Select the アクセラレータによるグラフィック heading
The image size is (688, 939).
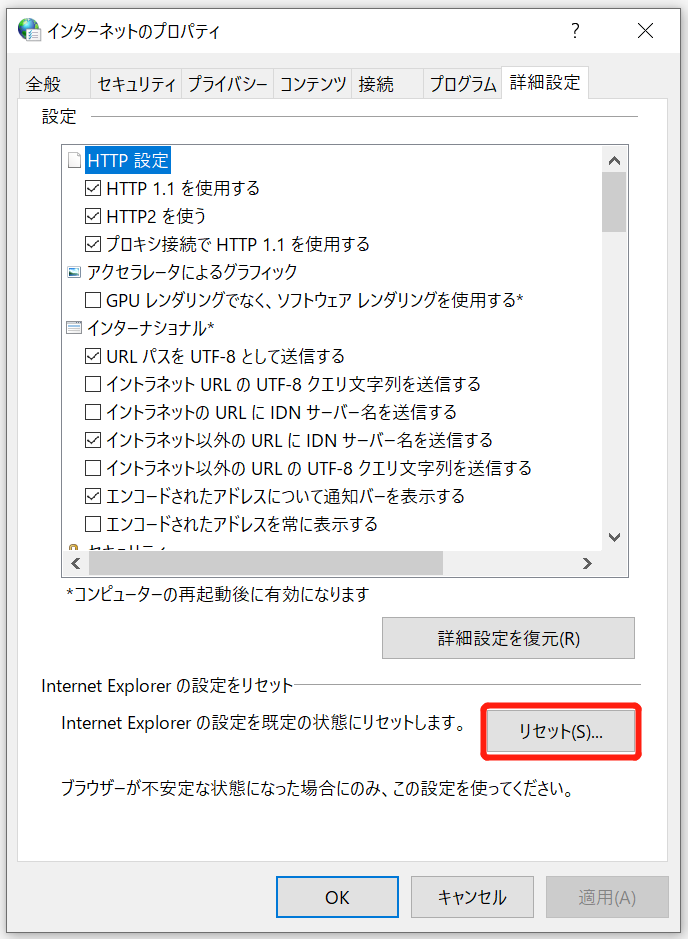click(x=192, y=272)
